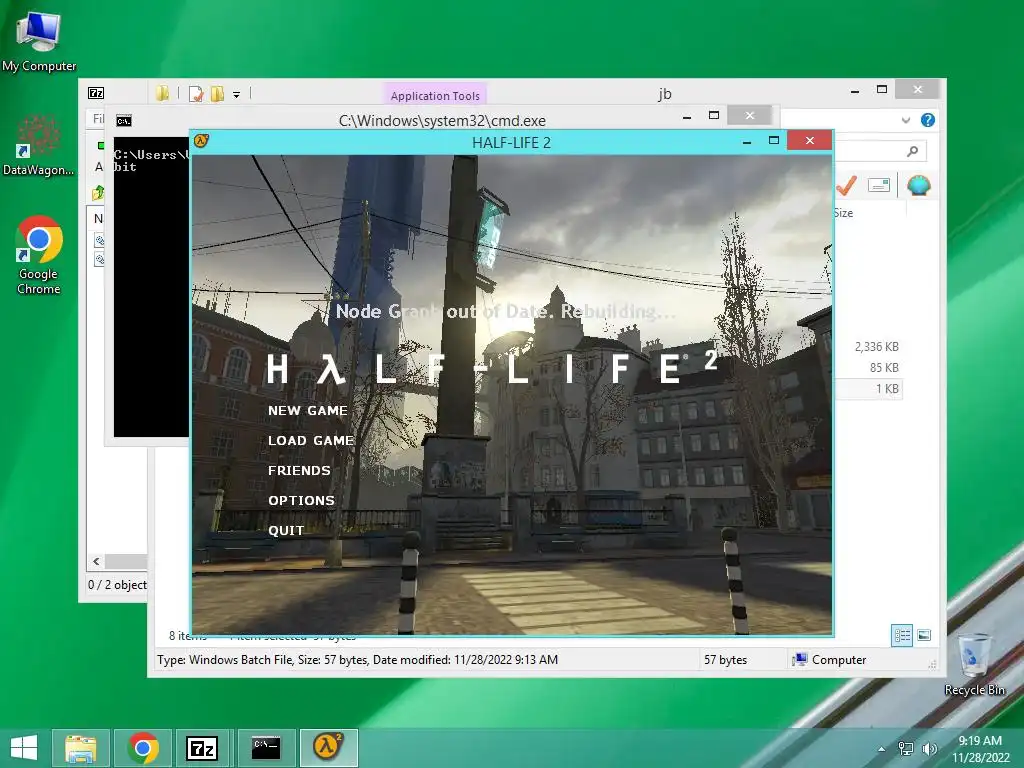
Task: Switch explorer to large icons view
Action: coord(924,635)
